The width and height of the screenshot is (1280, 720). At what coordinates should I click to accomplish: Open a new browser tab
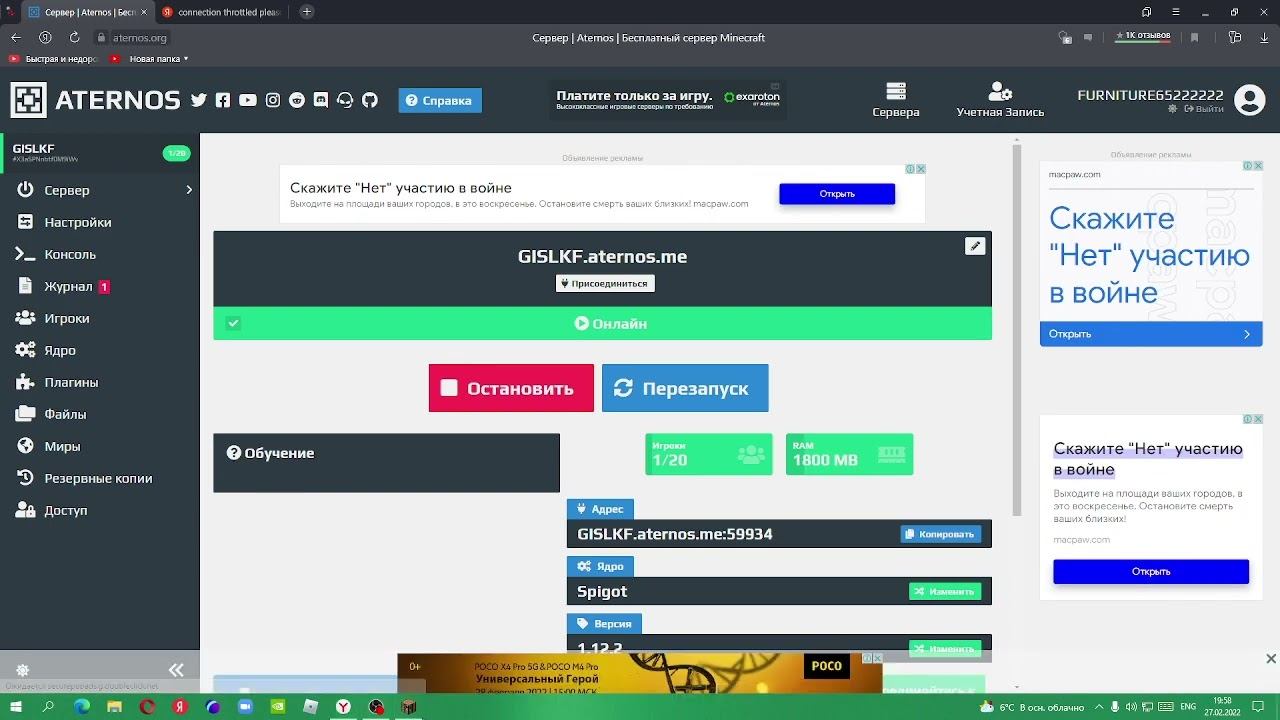307,12
